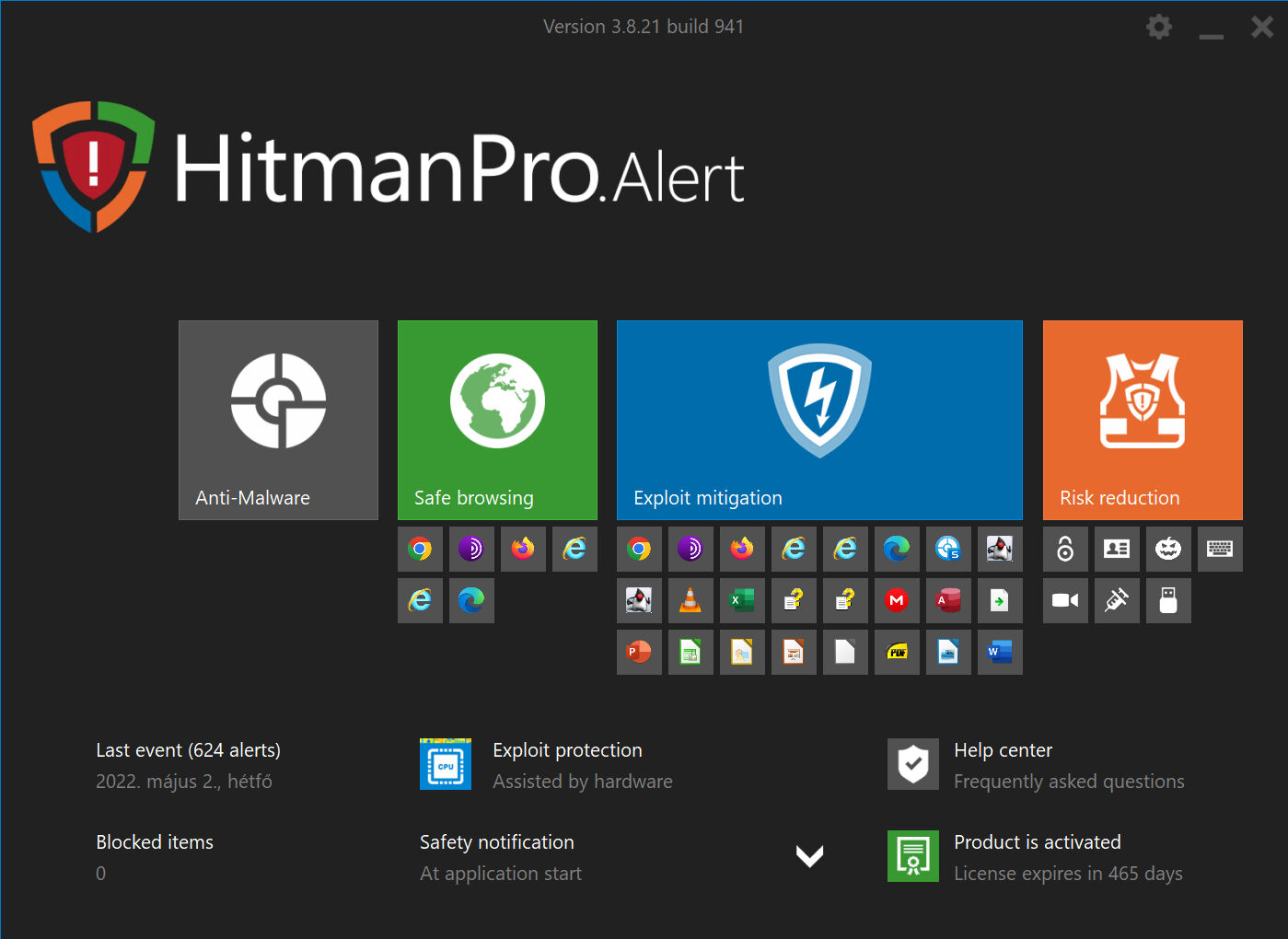Click Internet Explorer icon beside Edge under Safe browsing
1288x939 pixels.
tap(420, 600)
